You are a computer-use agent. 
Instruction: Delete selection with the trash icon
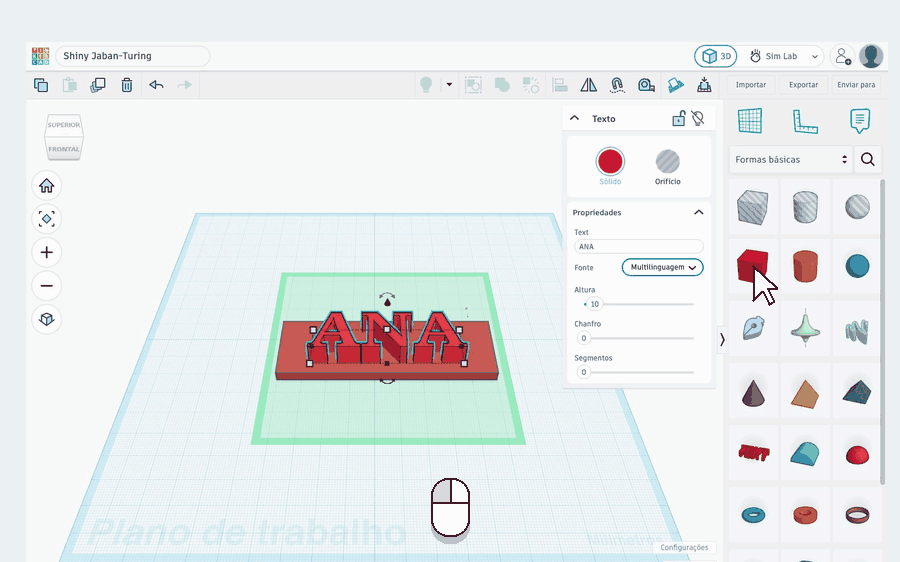point(127,85)
